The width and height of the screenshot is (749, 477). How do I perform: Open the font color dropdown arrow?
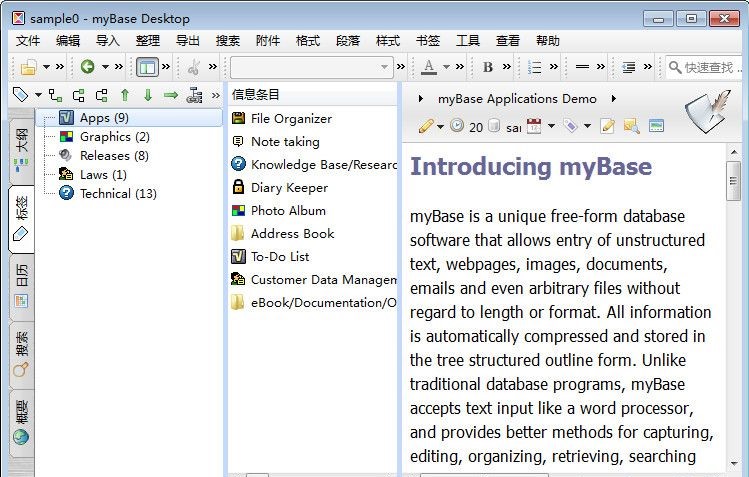pyautogui.click(x=446, y=67)
